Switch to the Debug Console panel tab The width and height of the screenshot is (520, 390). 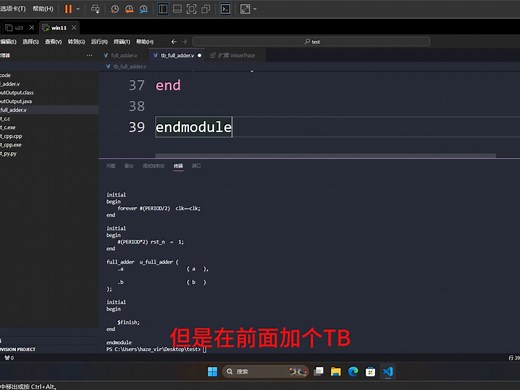click(x=153, y=166)
